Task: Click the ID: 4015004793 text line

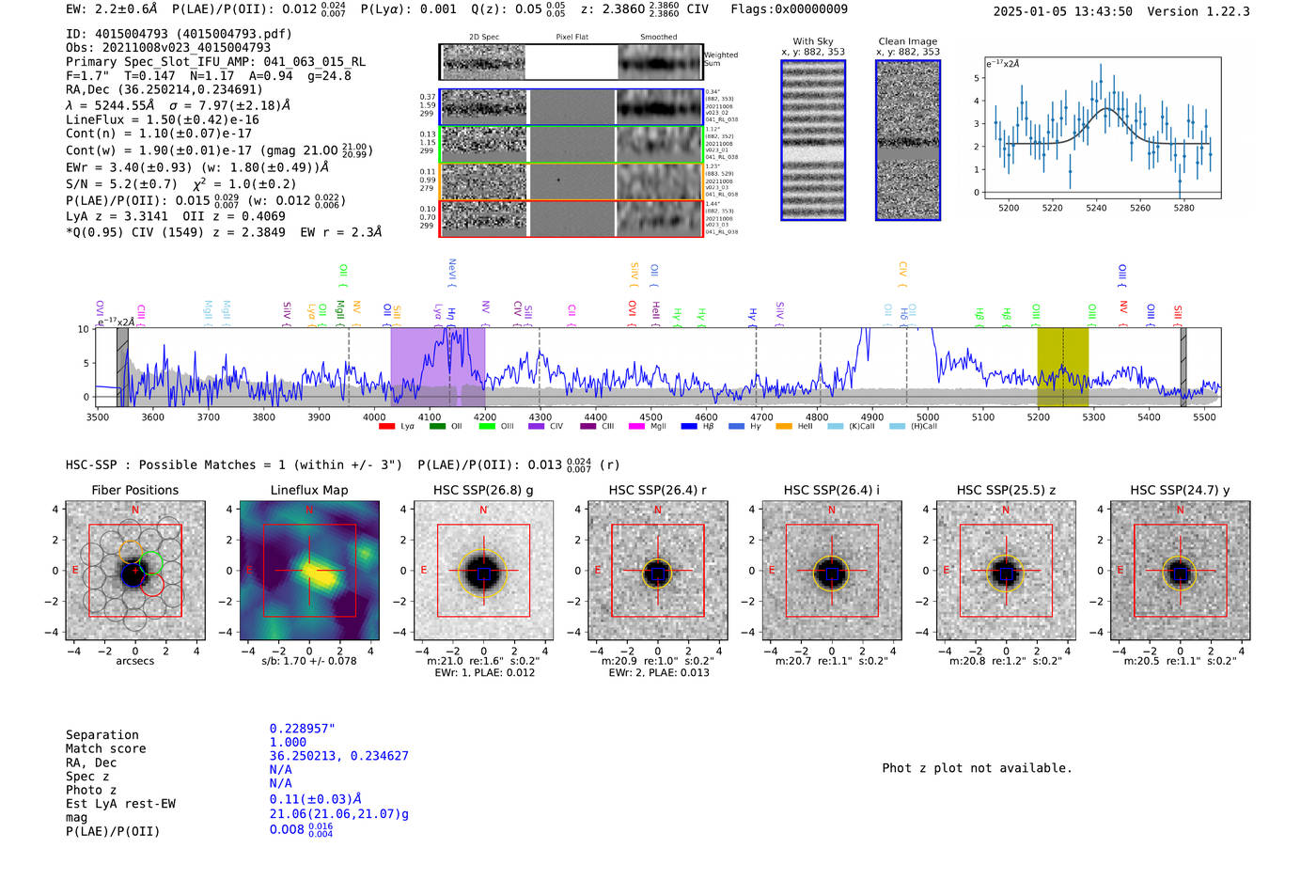Action: pyautogui.click(x=179, y=34)
